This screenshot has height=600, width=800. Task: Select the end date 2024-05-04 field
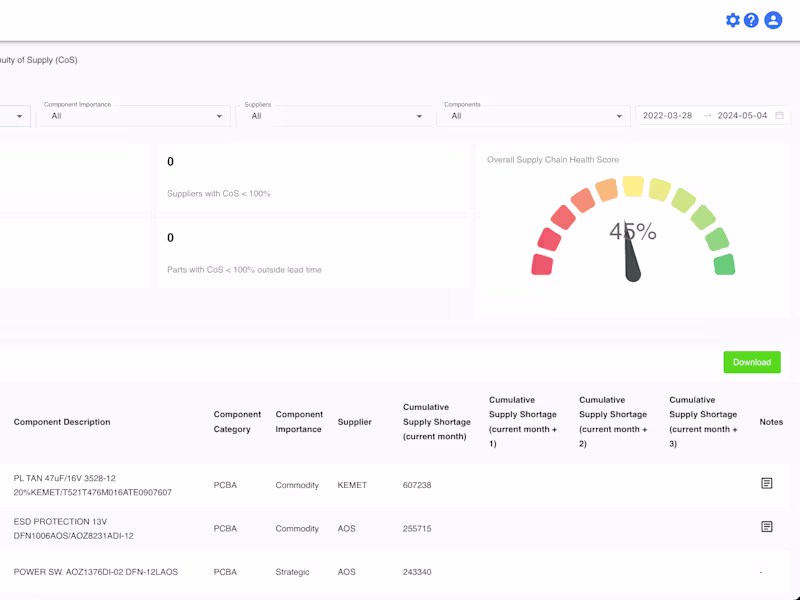(x=742, y=116)
